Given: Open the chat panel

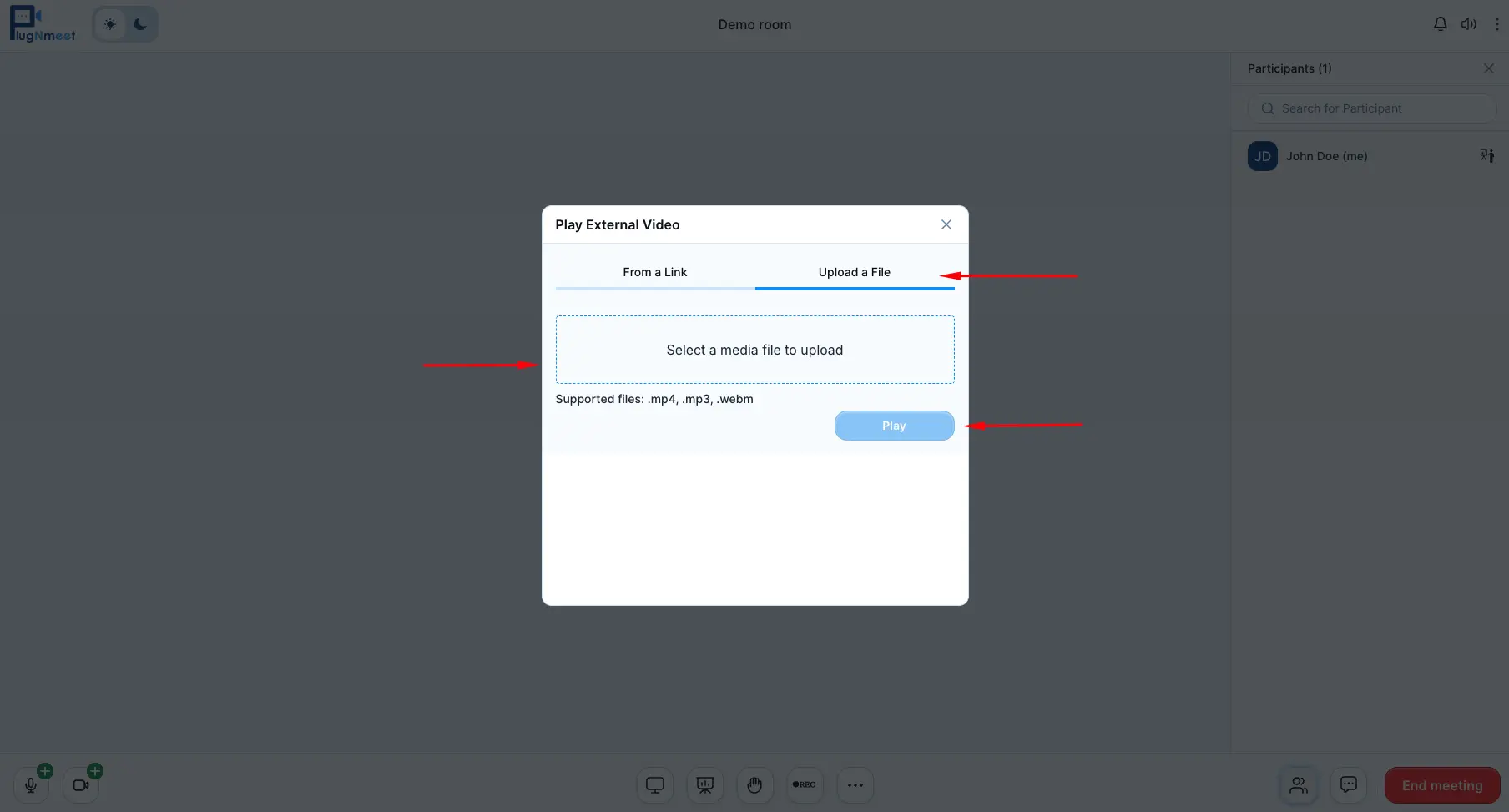Looking at the screenshot, I should click(x=1348, y=784).
